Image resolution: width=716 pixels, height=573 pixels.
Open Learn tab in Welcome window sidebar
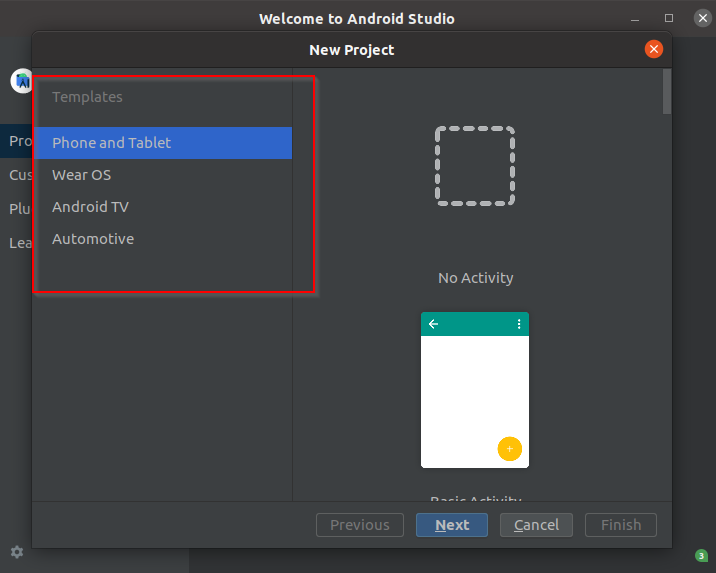click(16, 243)
